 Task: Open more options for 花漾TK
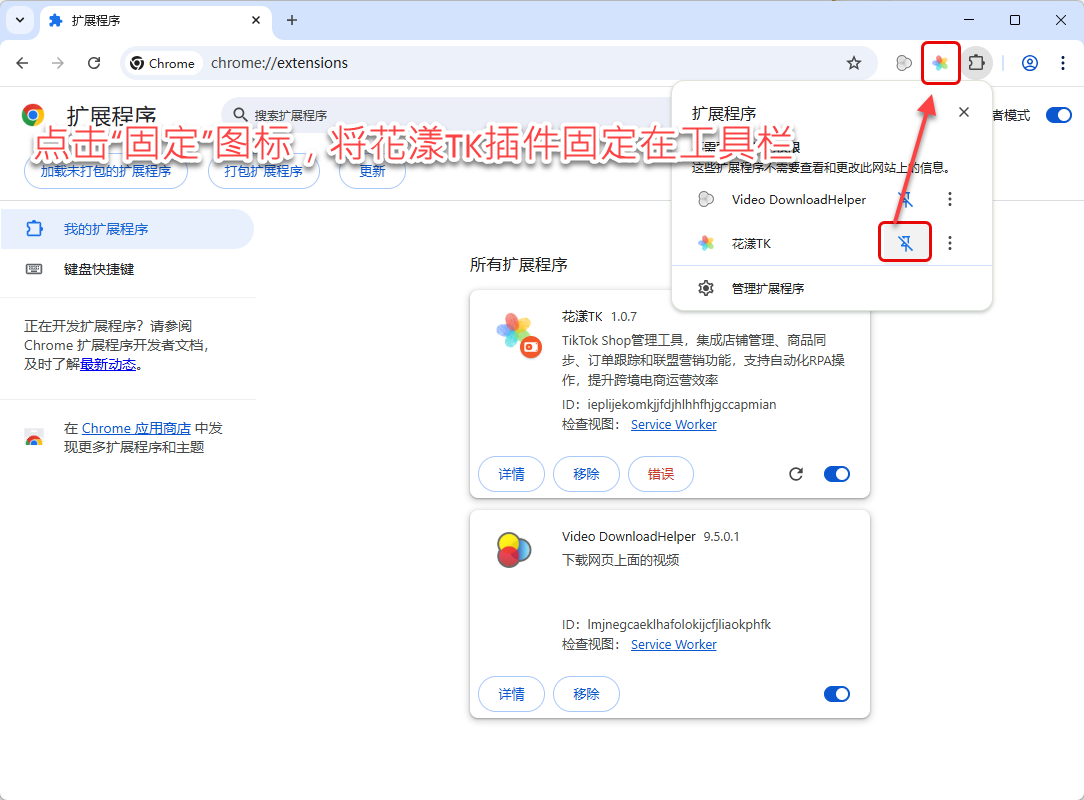tap(950, 243)
